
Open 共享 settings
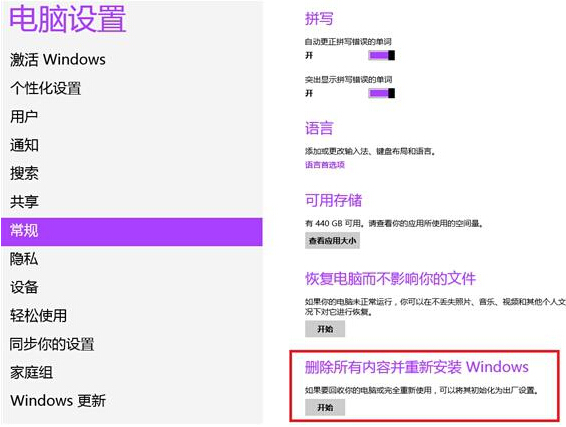tap(24, 202)
